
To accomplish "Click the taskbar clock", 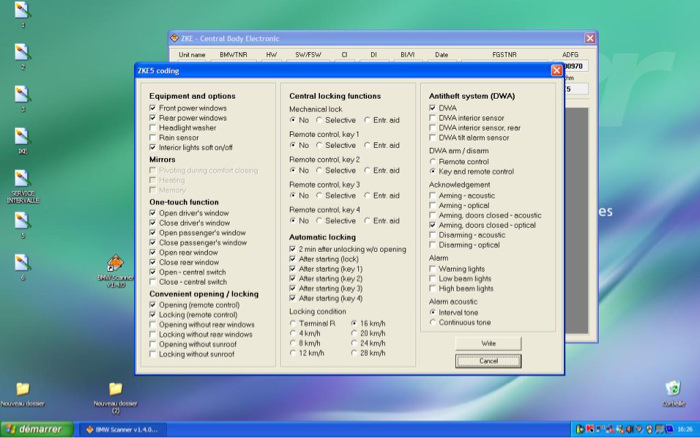I will click(x=685, y=430).
